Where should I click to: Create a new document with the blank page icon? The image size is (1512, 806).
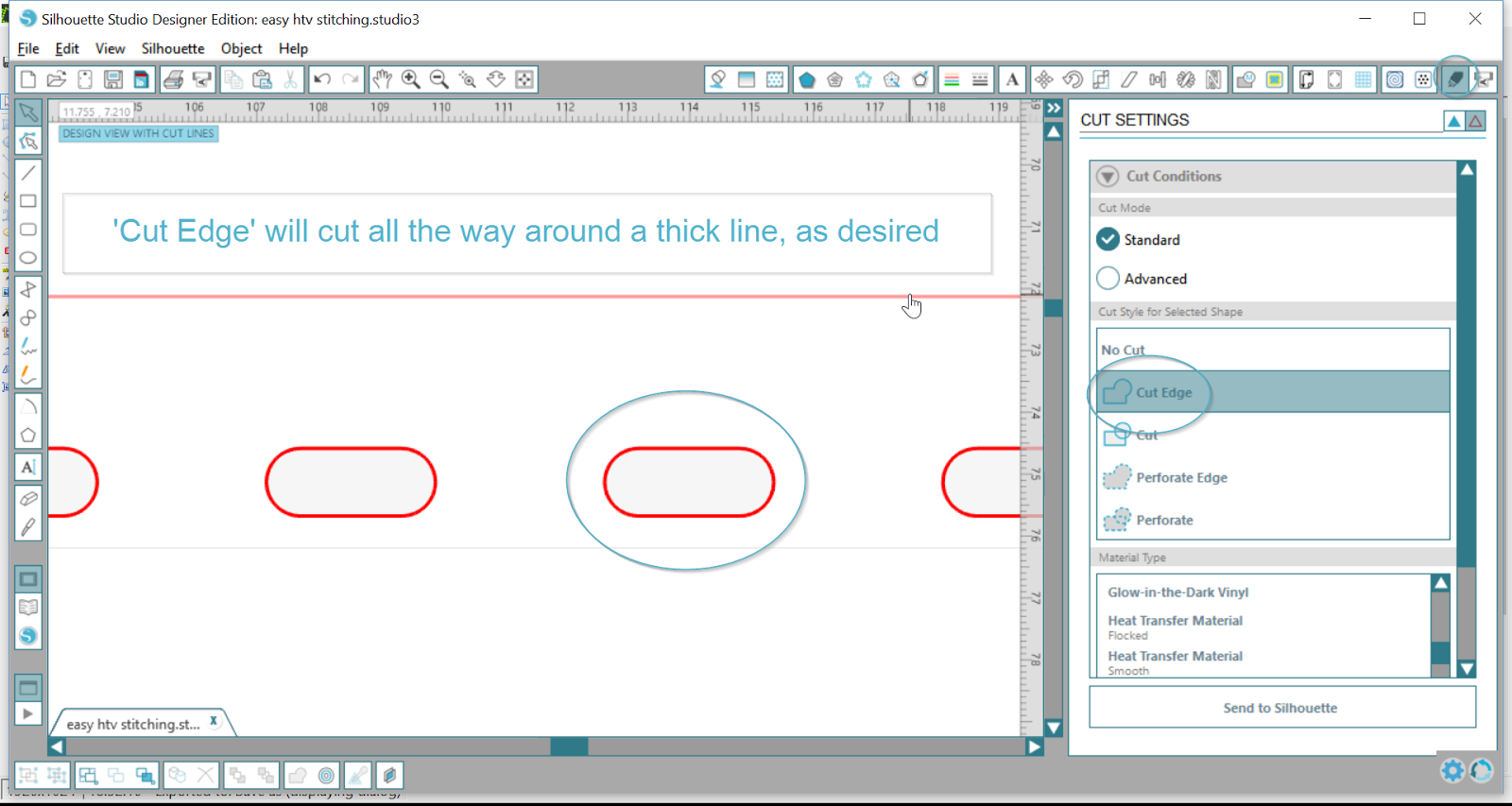(27, 79)
